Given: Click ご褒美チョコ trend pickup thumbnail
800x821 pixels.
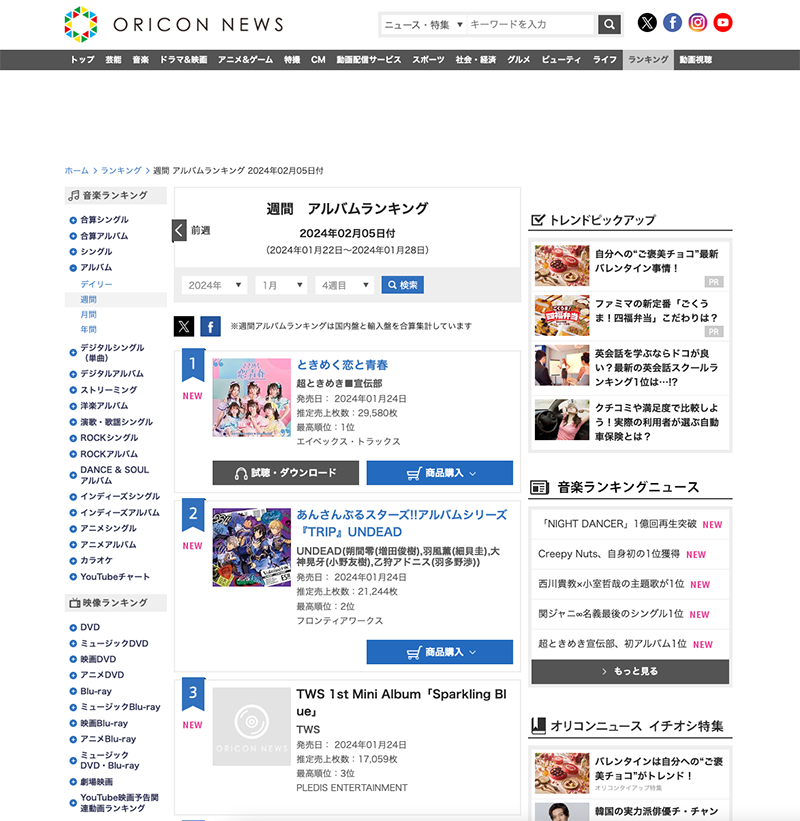Looking at the screenshot, I should tap(562, 265).
